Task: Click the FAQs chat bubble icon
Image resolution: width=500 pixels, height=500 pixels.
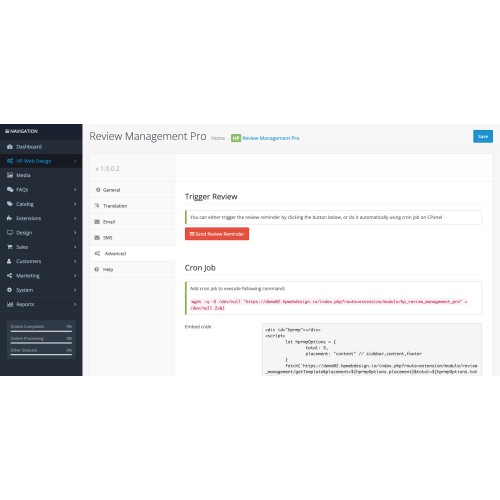Action: point(10,189)
